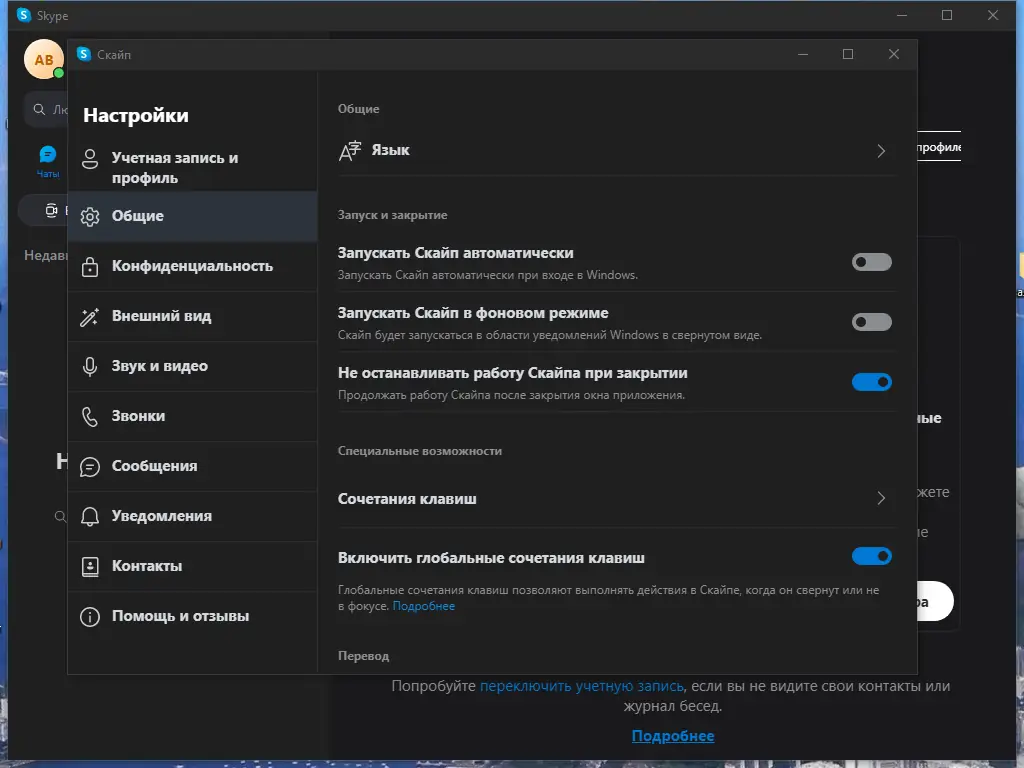Open Сочетания клавиш chevron arrow
The image size is (1024, 768).
(881, 498)
